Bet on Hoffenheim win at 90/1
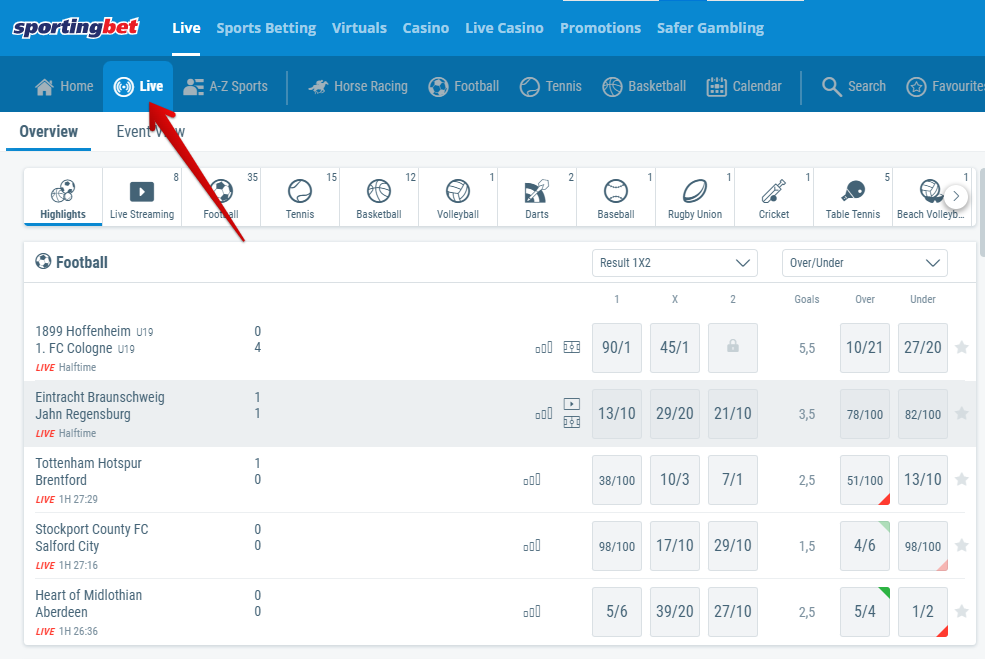This screenshot has height=659, width=985. click(x=617, y=348)
